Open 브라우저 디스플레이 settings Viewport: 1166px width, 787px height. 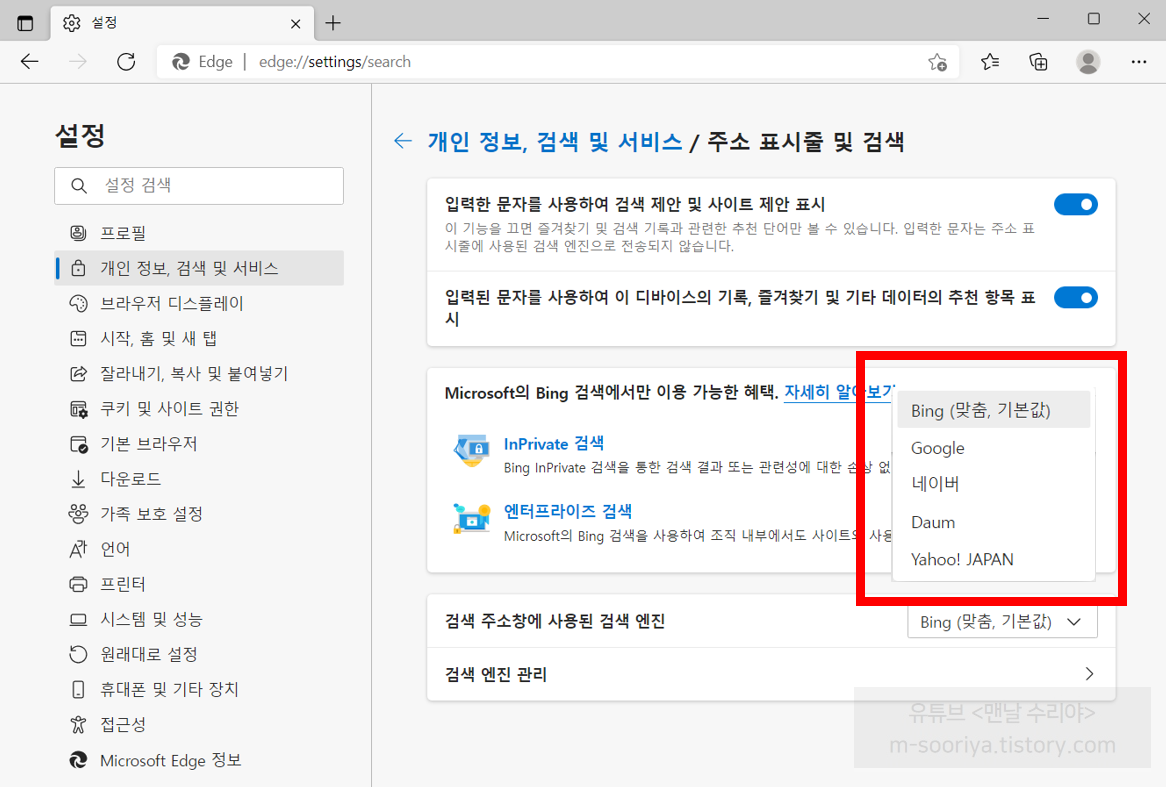pos(199,303)
